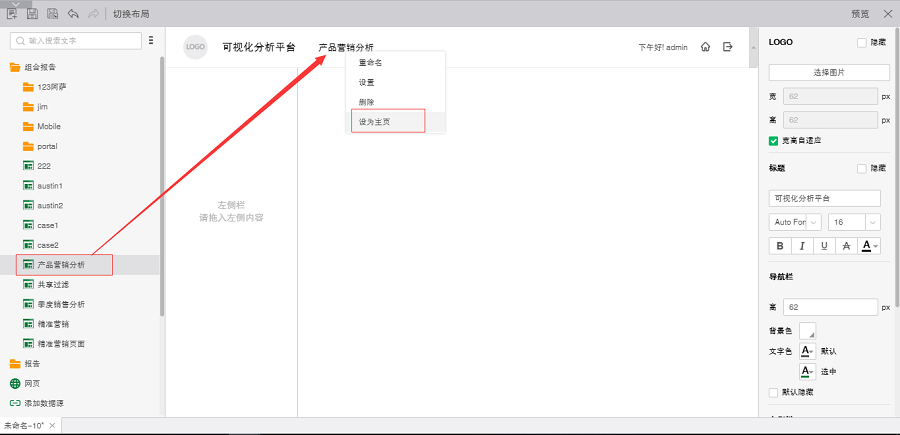
Task: Enable the 默认隐藏 checkbox
Action: tap(774, 392)
